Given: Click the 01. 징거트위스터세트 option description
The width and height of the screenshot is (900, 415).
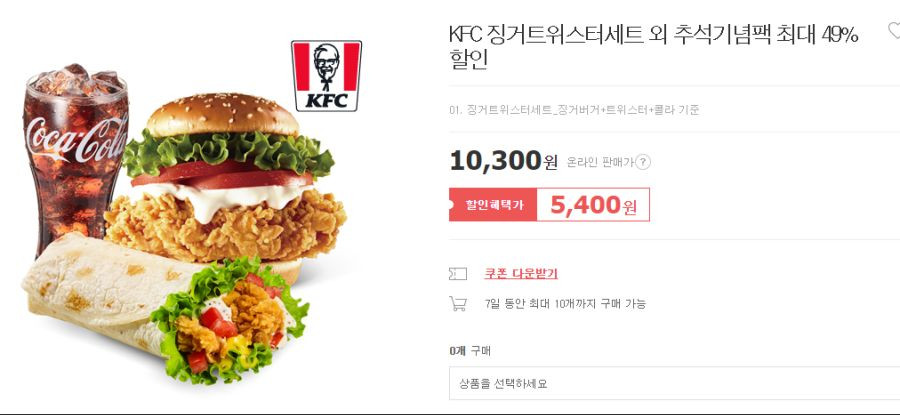Looking at the screenshot, I should (x=574, y=110).
